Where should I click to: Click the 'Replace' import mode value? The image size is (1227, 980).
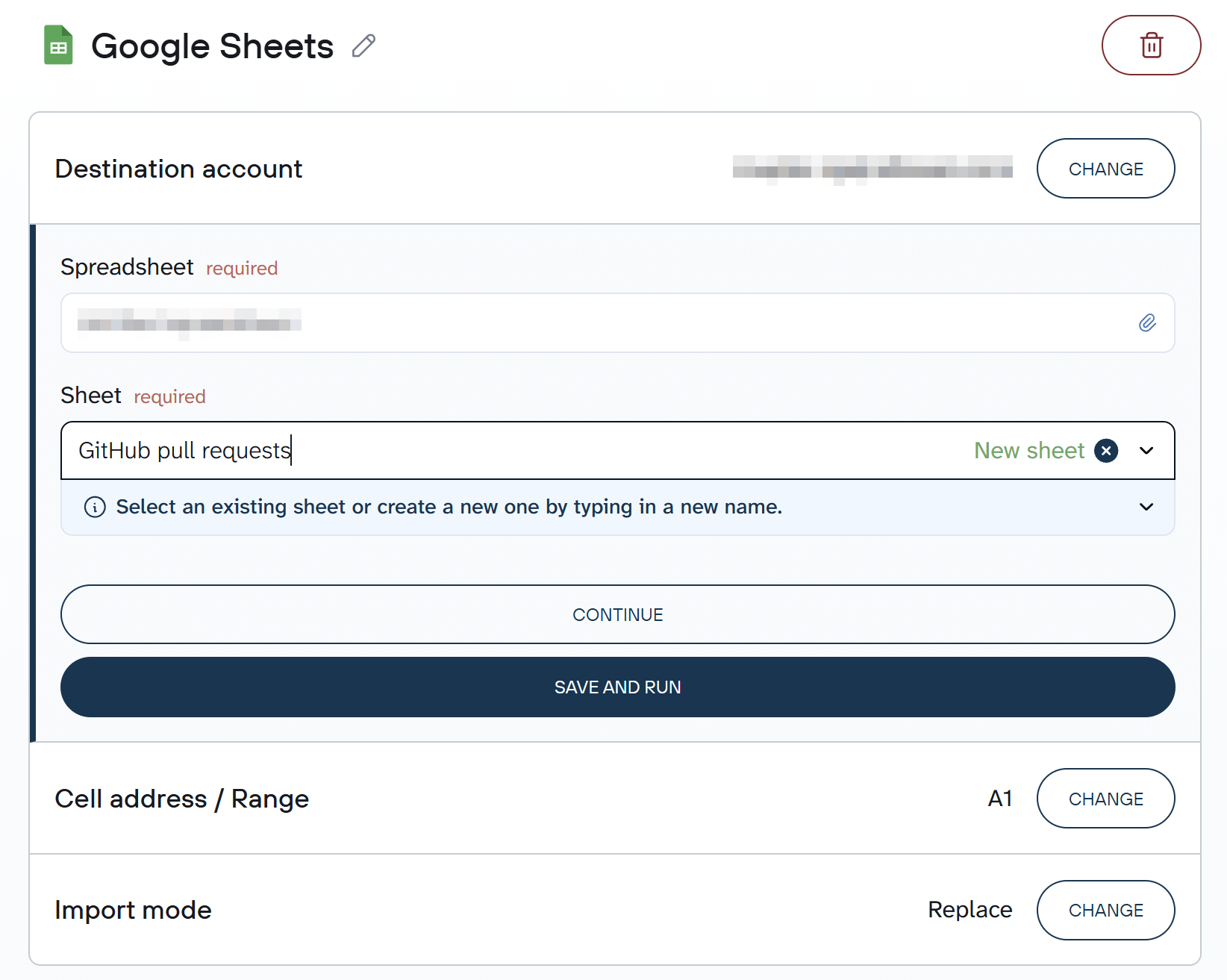tap(970, 910)
